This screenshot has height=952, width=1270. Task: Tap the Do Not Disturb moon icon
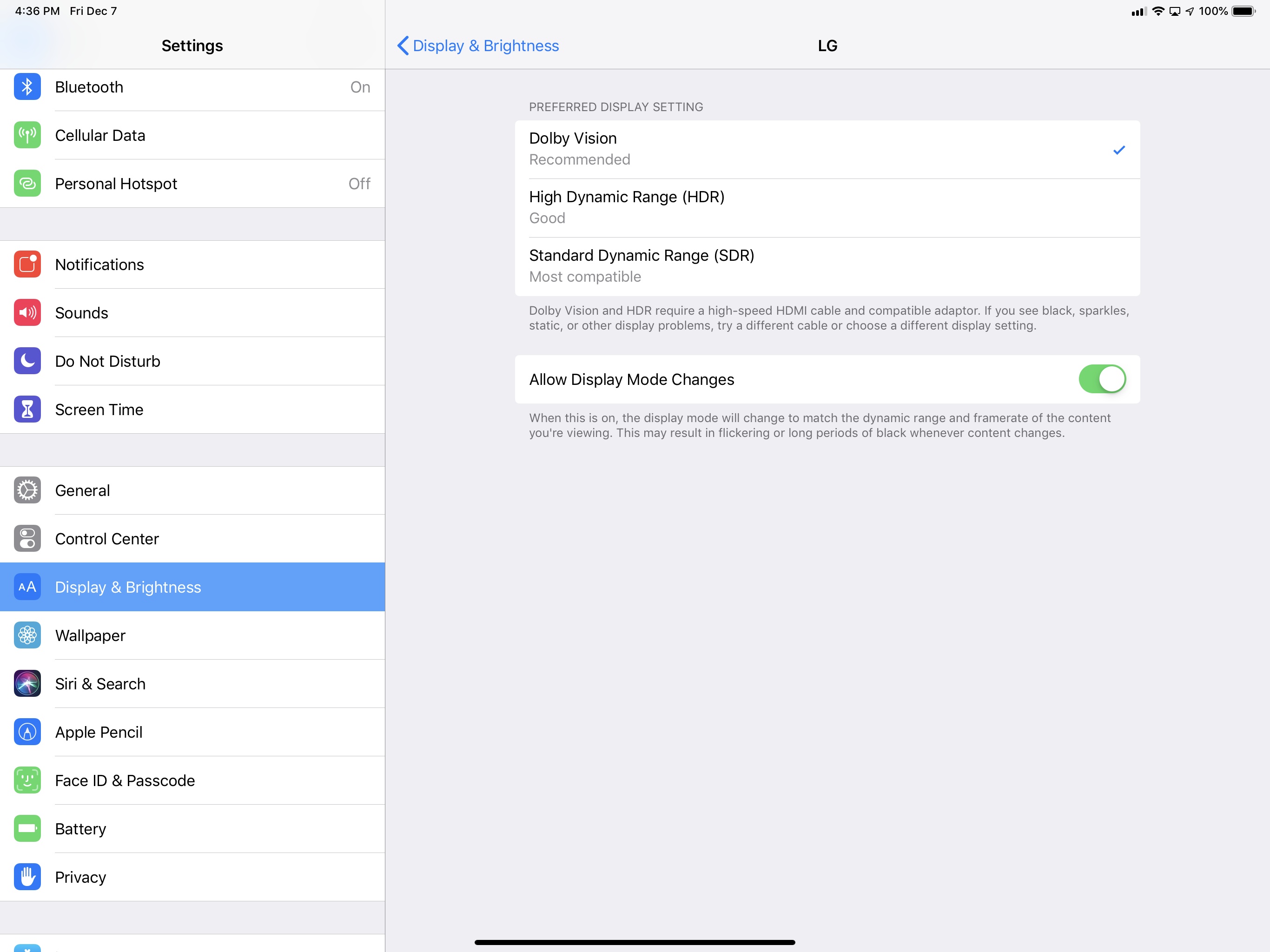(27, 361)
